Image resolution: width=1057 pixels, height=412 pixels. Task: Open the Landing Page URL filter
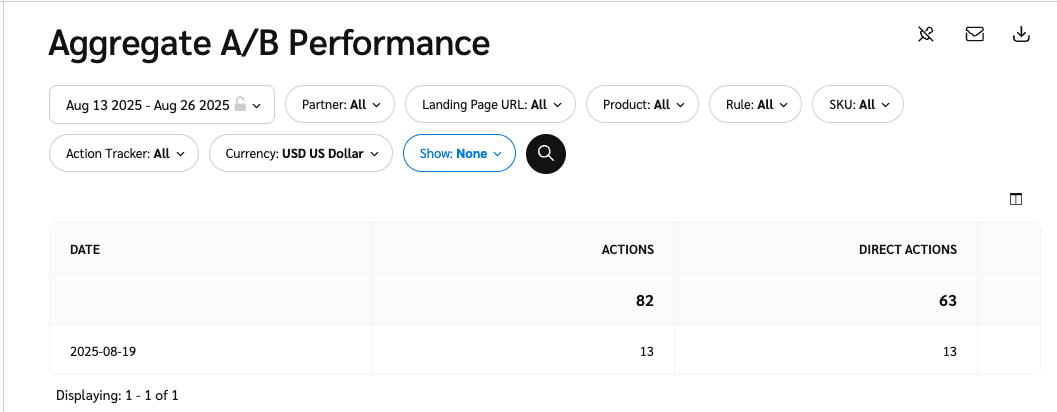(x=490, y=104)
